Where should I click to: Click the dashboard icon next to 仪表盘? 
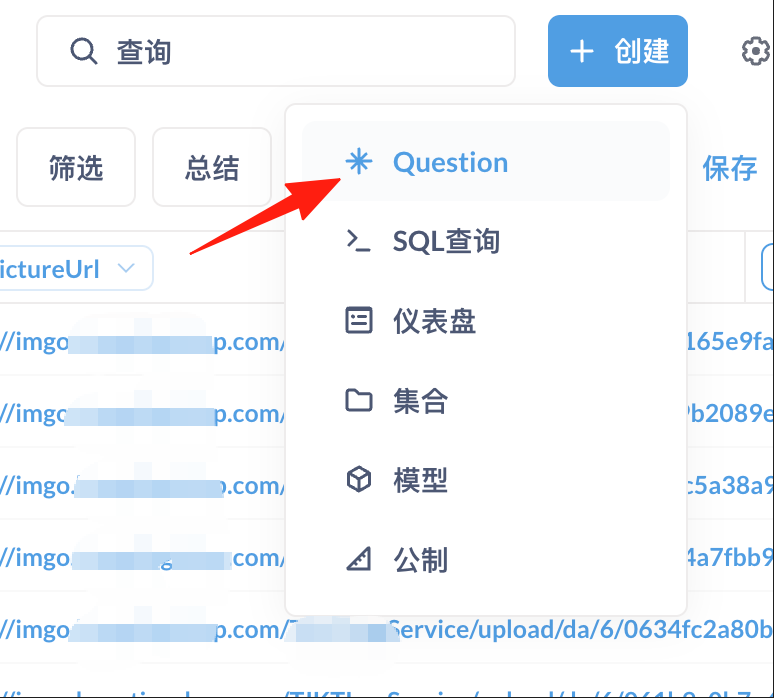click(x=358, y=321)
